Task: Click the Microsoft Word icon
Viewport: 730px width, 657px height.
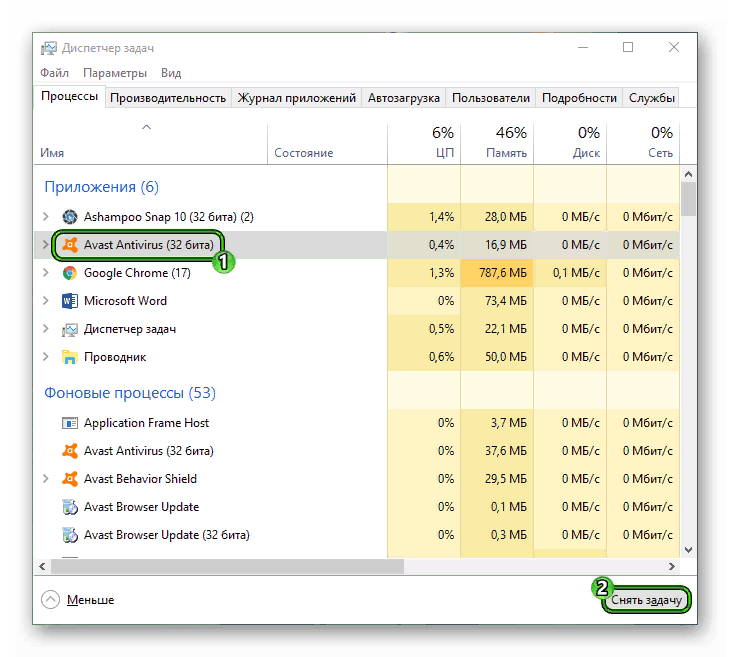Action: [70, 301]
